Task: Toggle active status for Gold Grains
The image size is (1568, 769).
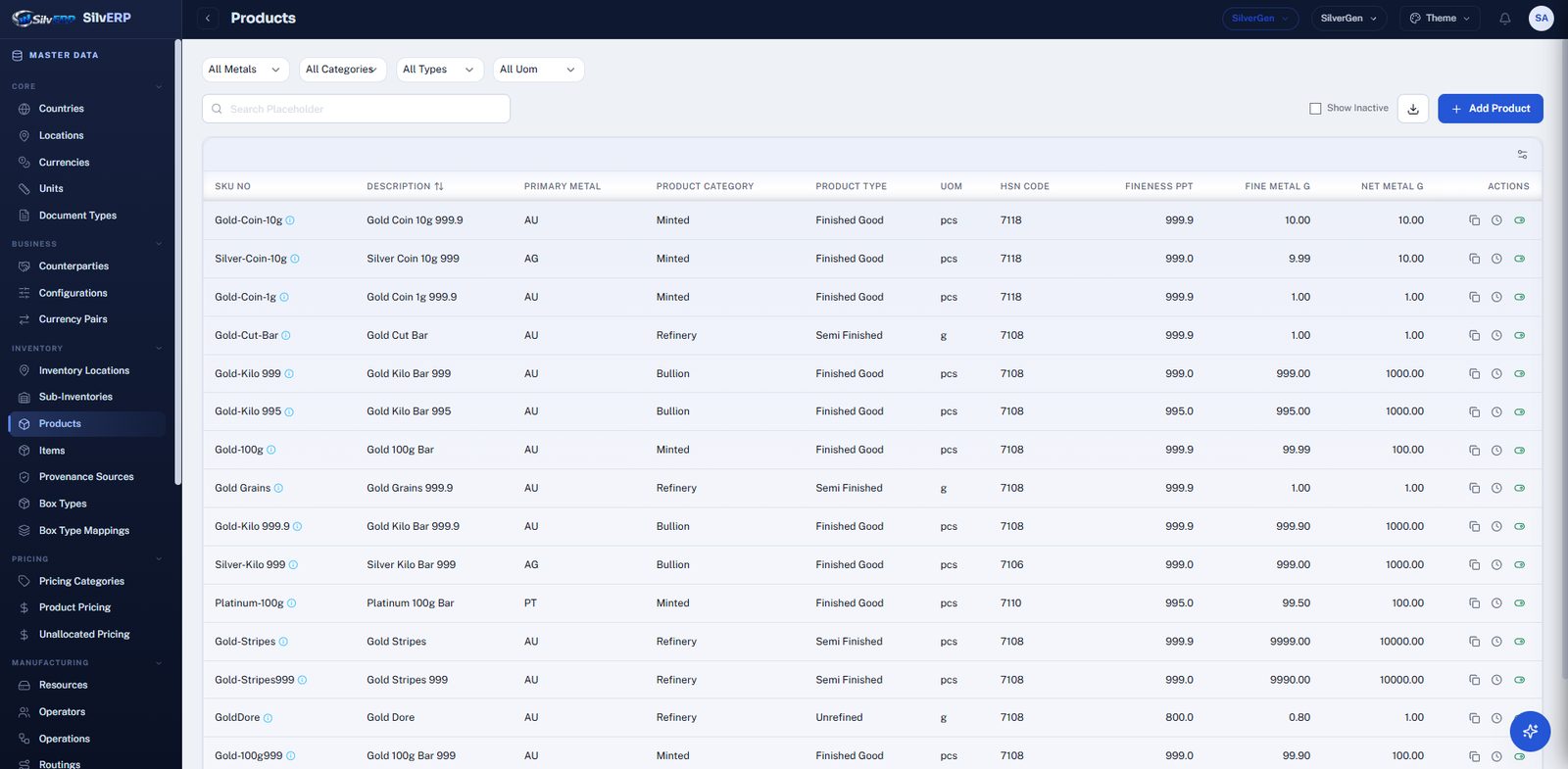Action: pyautogui.click(x=1519, y=488)
